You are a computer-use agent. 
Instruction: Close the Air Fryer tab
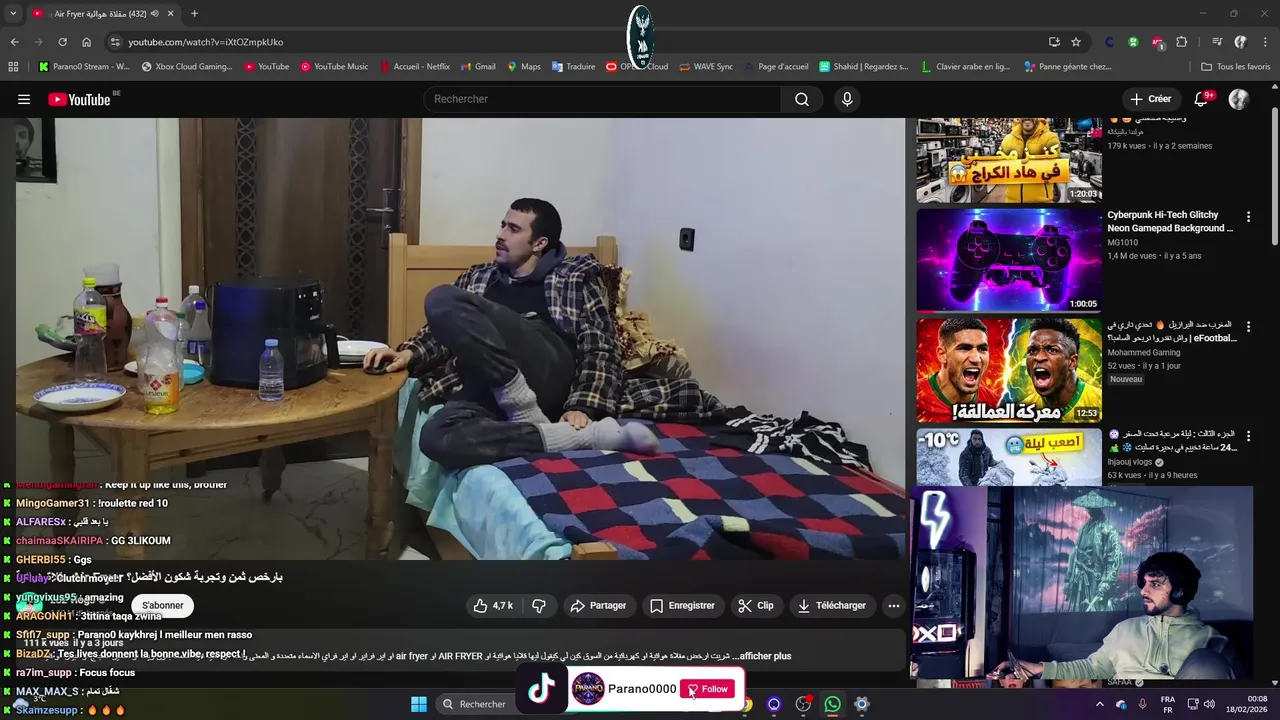click(171, 13)
